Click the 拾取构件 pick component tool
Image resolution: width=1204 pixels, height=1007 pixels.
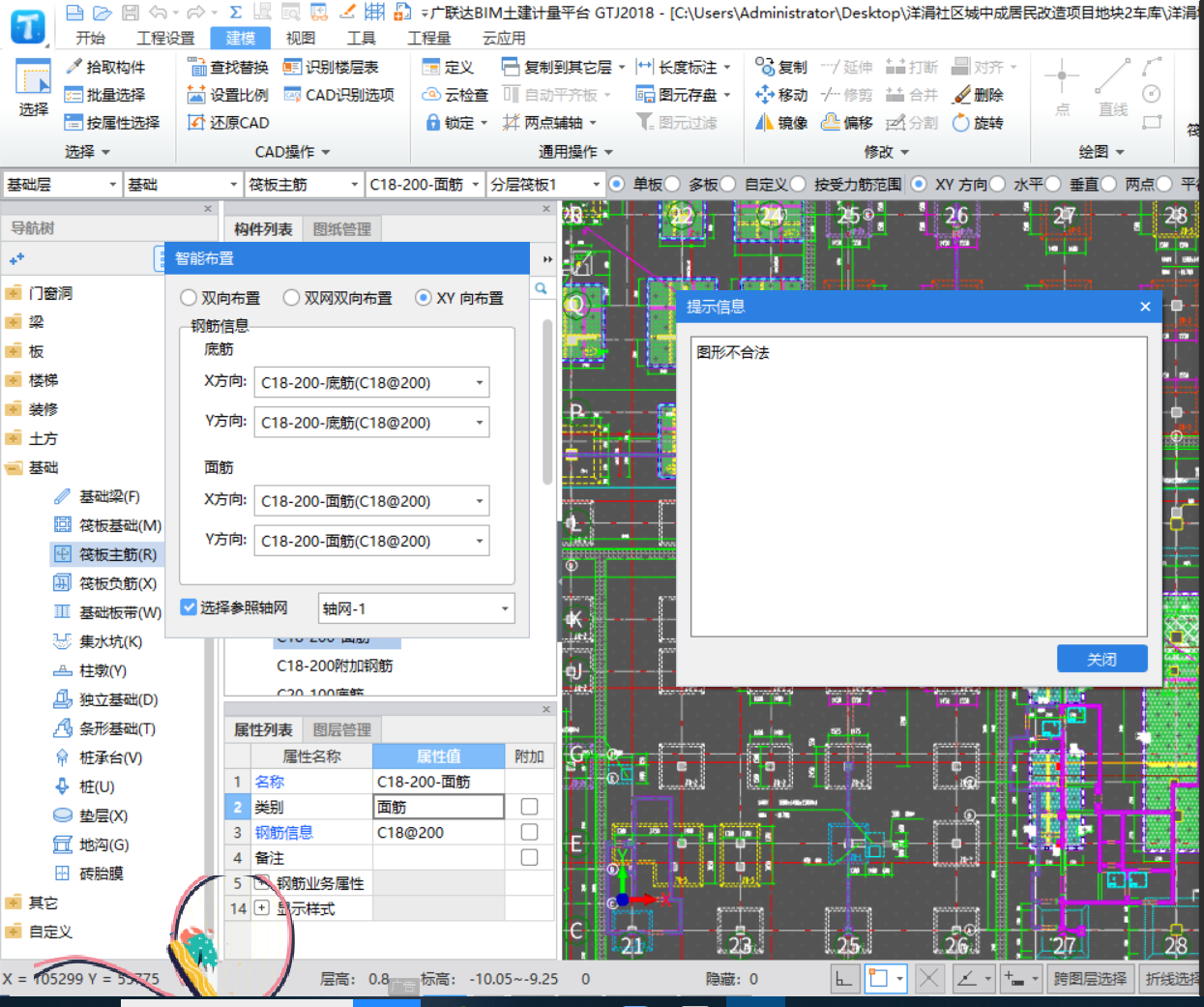(x=104, y=67)
